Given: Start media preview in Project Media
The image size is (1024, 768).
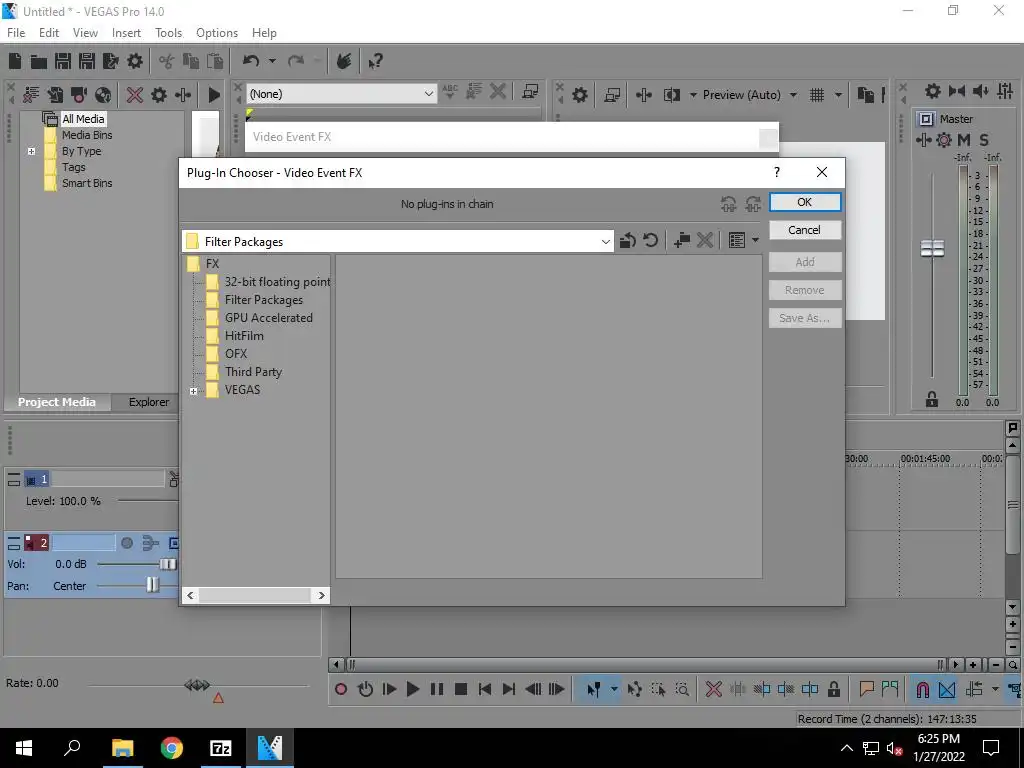Looking at the screenshot, I should (214, 95).
